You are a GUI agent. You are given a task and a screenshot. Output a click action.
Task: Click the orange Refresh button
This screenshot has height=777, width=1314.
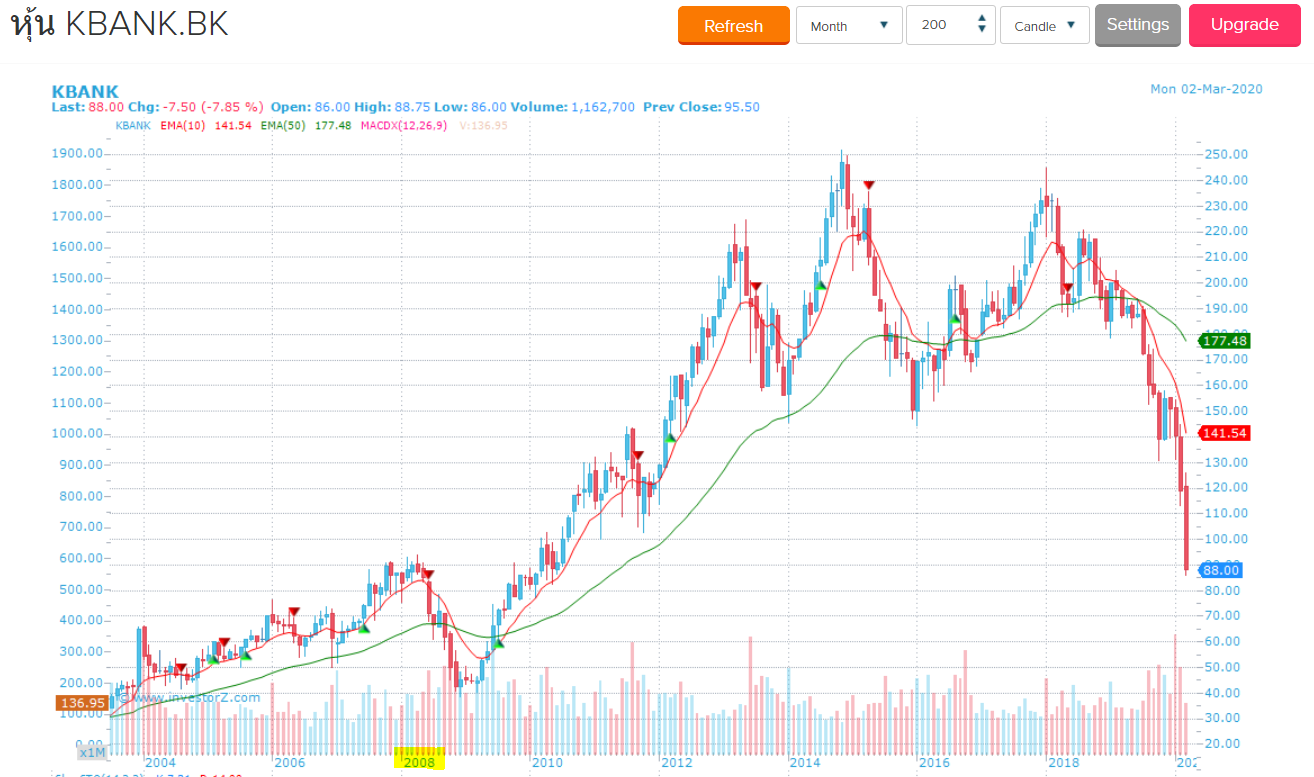[733, 26]
